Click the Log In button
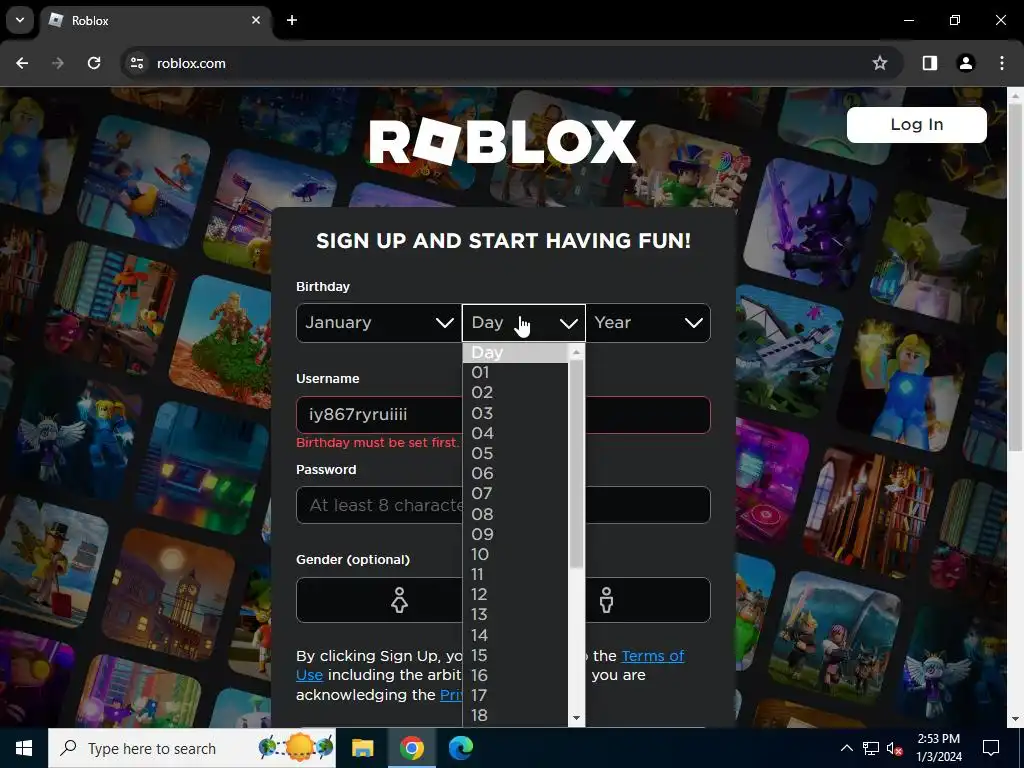Viewport: 1024px width, 768px height. click(916, 124)
